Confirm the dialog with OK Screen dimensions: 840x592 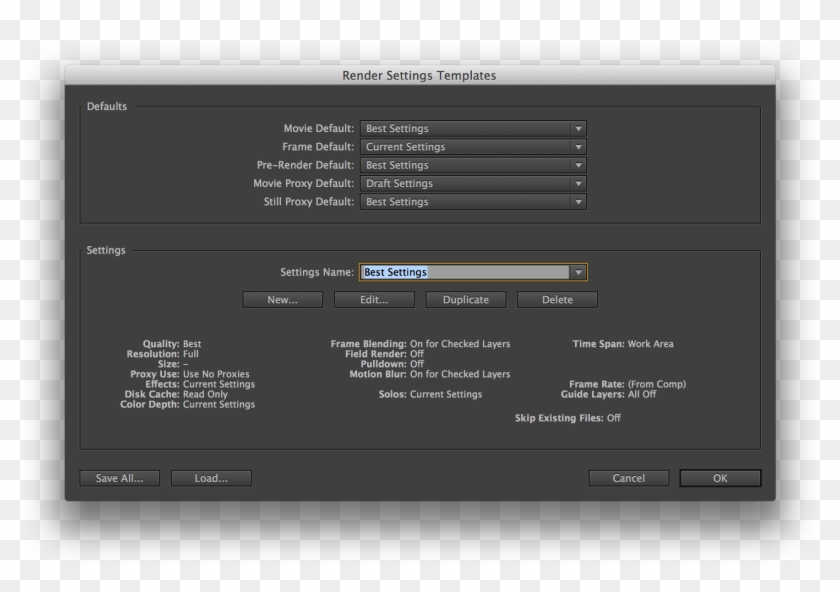(720, 478)
